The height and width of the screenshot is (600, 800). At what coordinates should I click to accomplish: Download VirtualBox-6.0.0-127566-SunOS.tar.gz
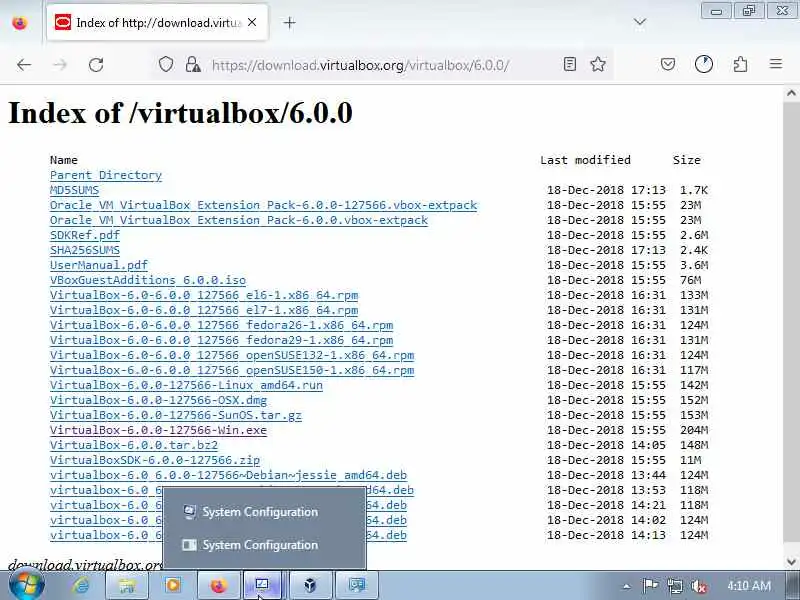[x=176, y=415]
